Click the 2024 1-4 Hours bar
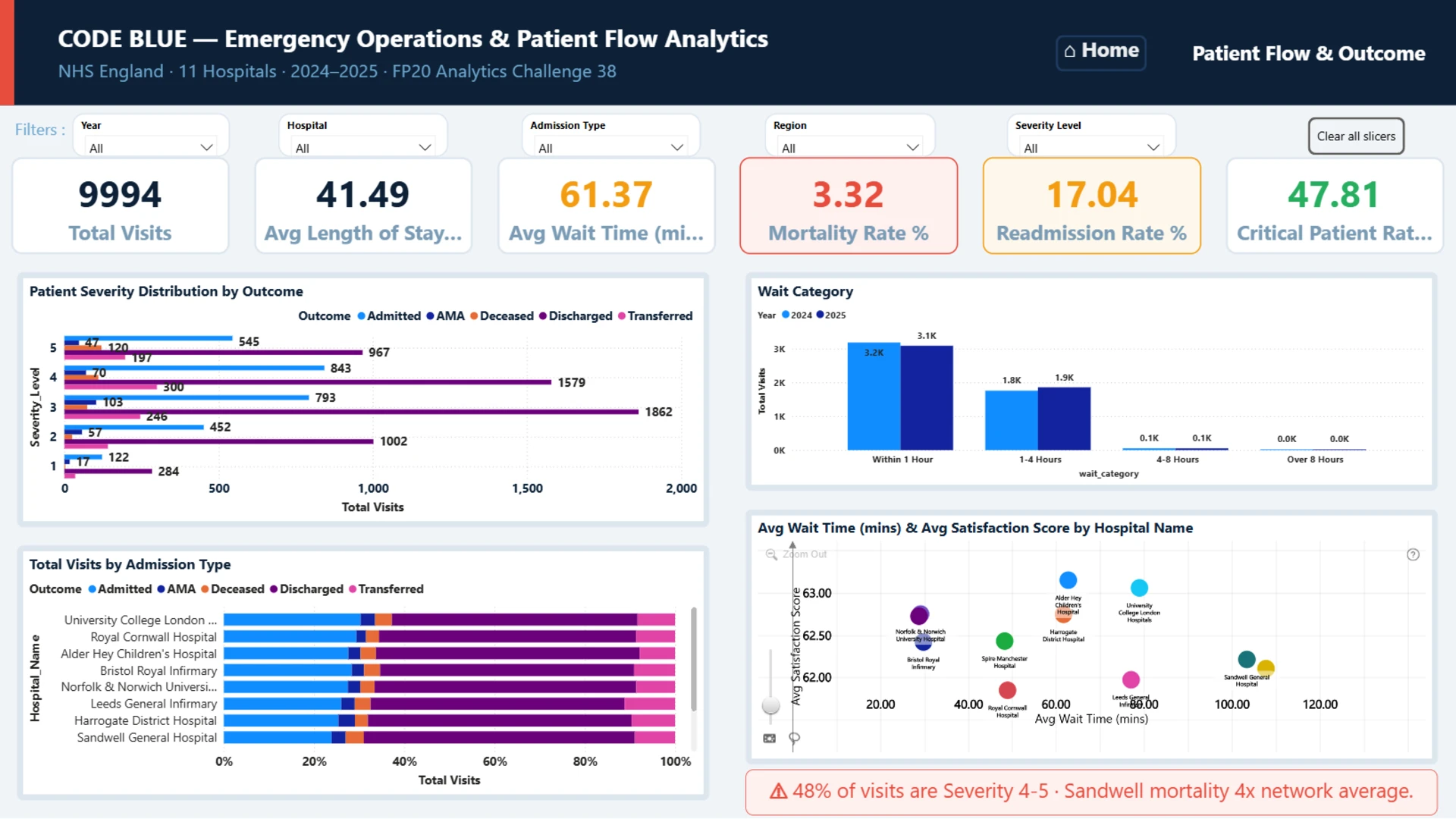 point(1012,420)
